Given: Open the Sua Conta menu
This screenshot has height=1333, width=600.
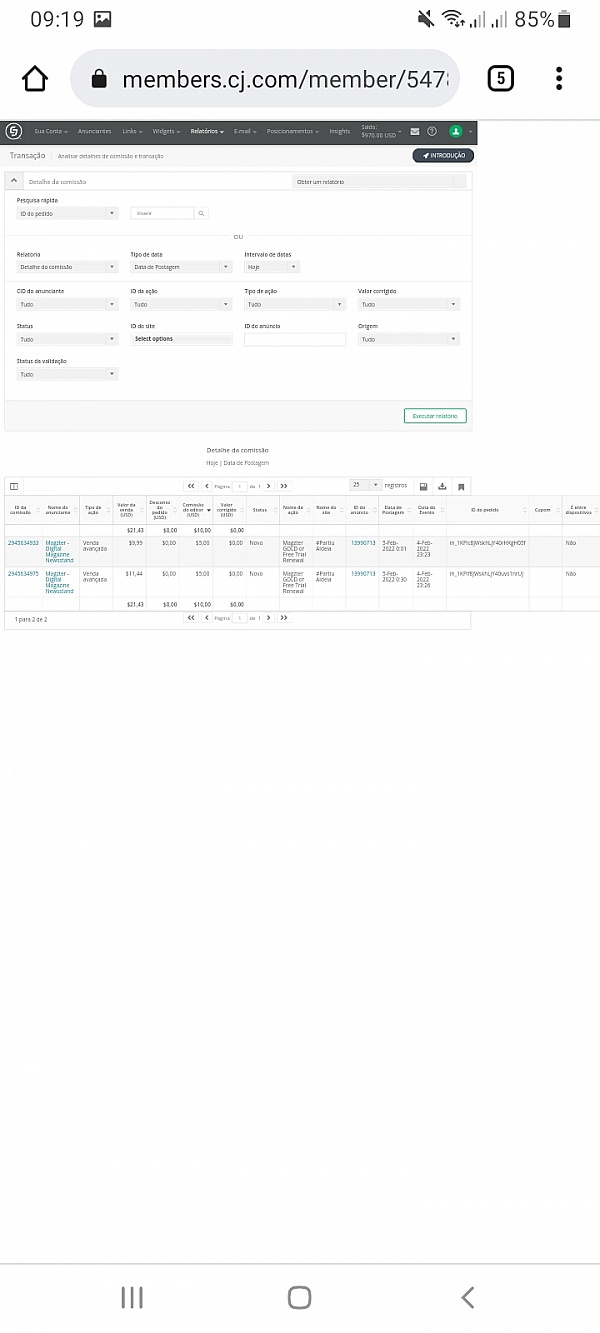Looking at the screenshot, I should [x=50, y=131].
